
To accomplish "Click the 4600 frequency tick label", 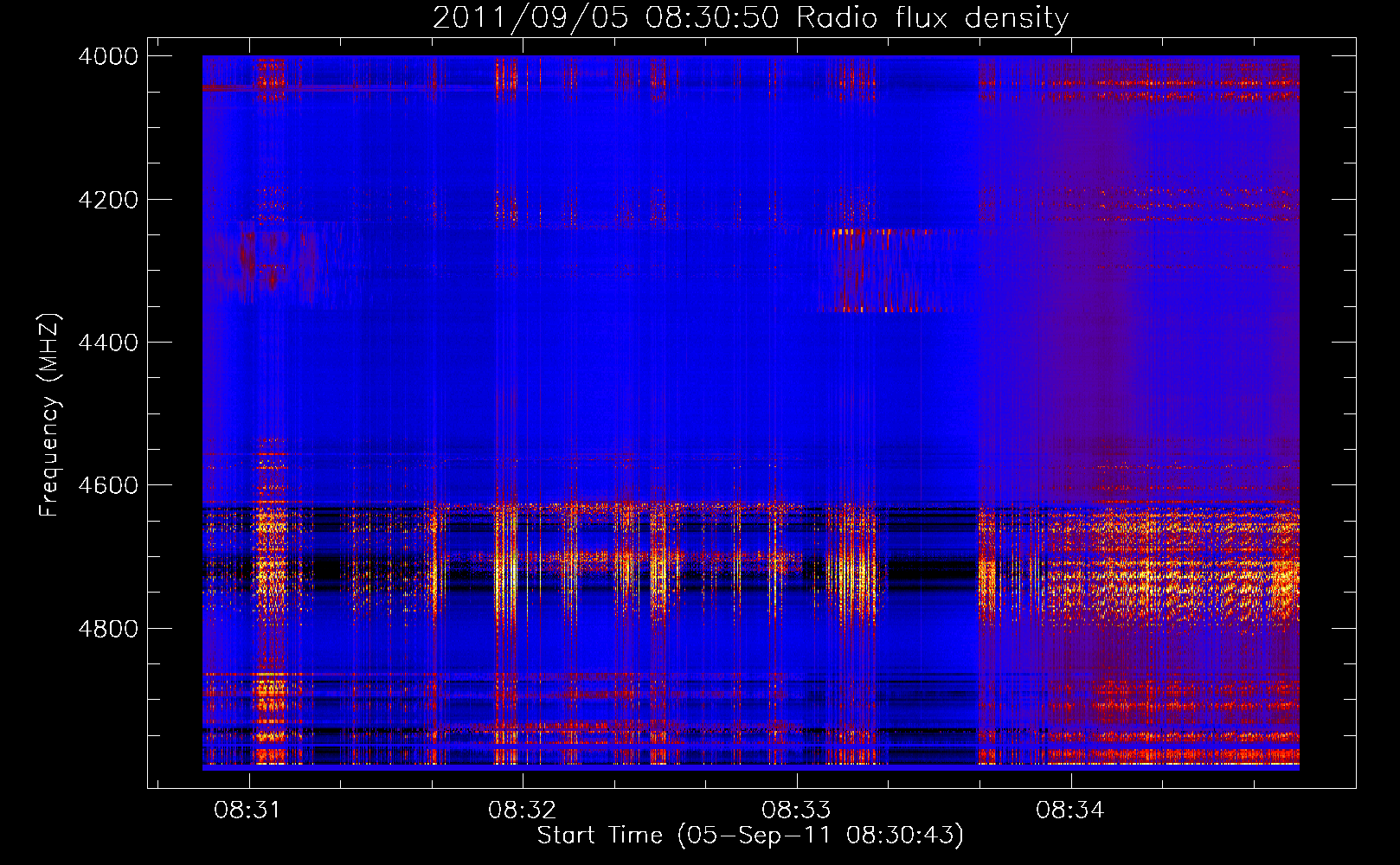I will click(x=108, y=485).
